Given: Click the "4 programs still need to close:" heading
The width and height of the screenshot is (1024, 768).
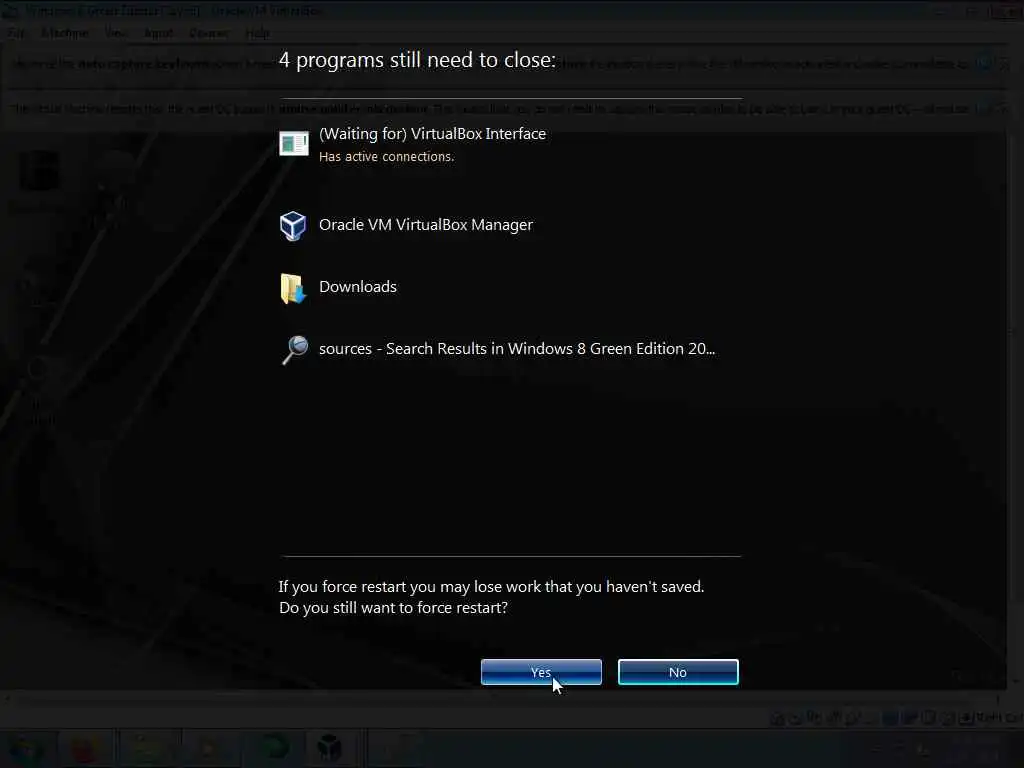Looking at the screenshot, I should (417, 60).
